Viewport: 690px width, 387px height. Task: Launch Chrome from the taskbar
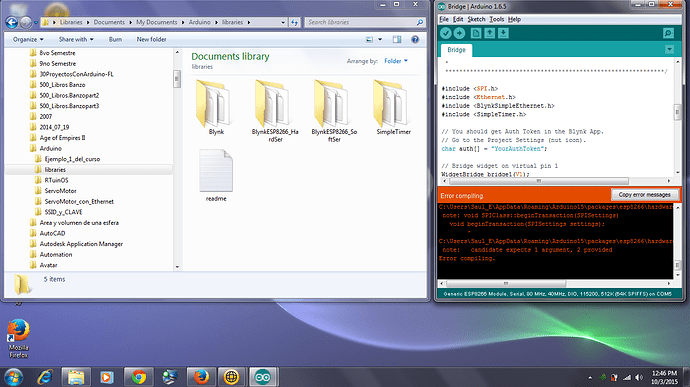pos(139,377)
